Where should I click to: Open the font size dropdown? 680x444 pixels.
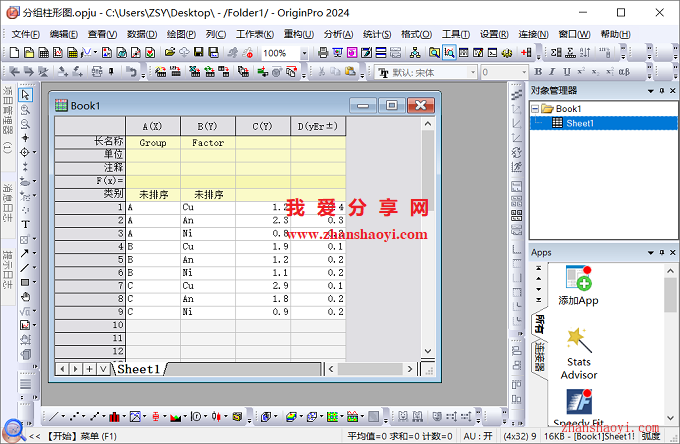(x=524, y=72)
